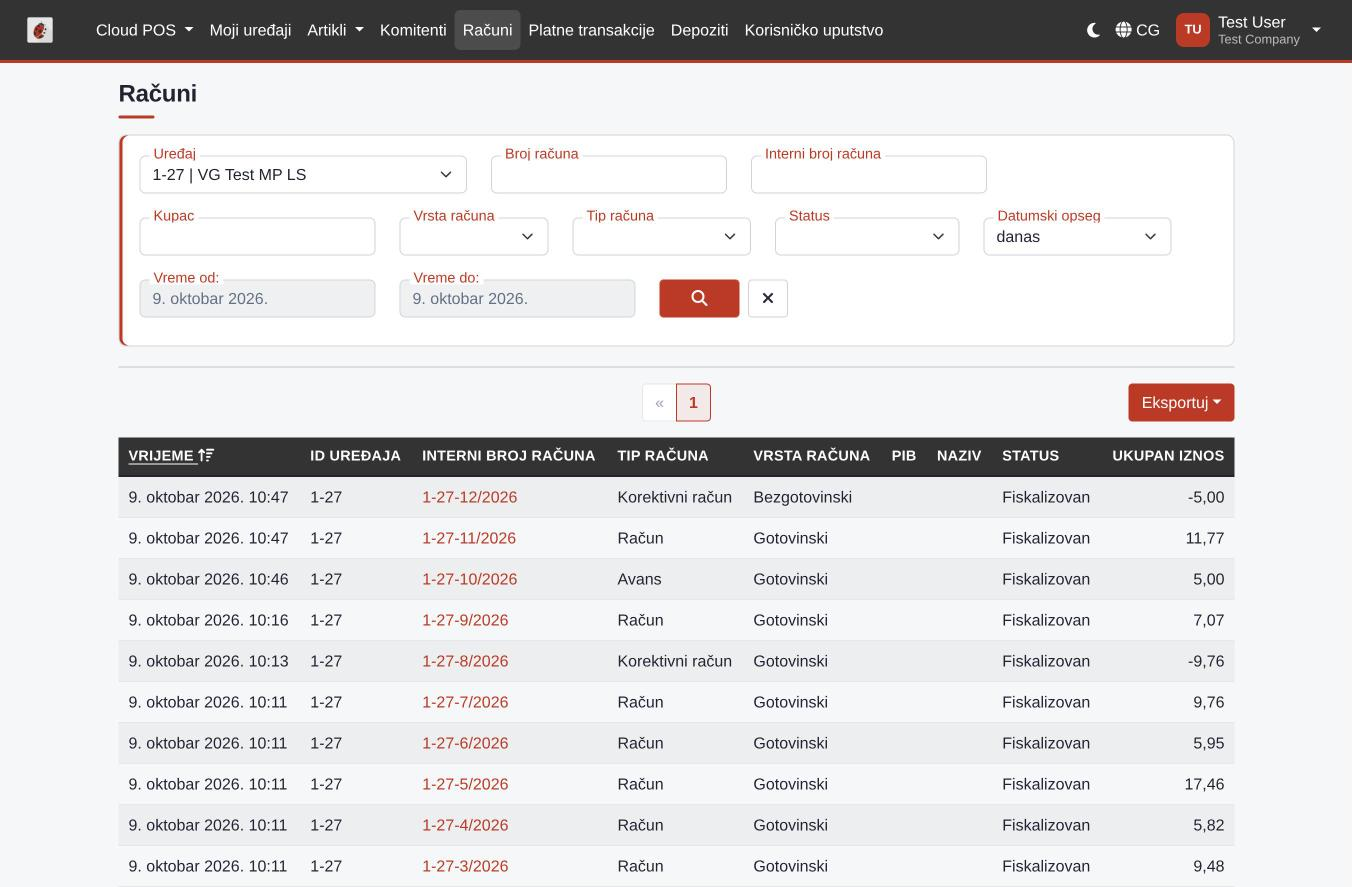Focus the Interni broj računa field
This screenshot has width=1352, height=887.
869,174
